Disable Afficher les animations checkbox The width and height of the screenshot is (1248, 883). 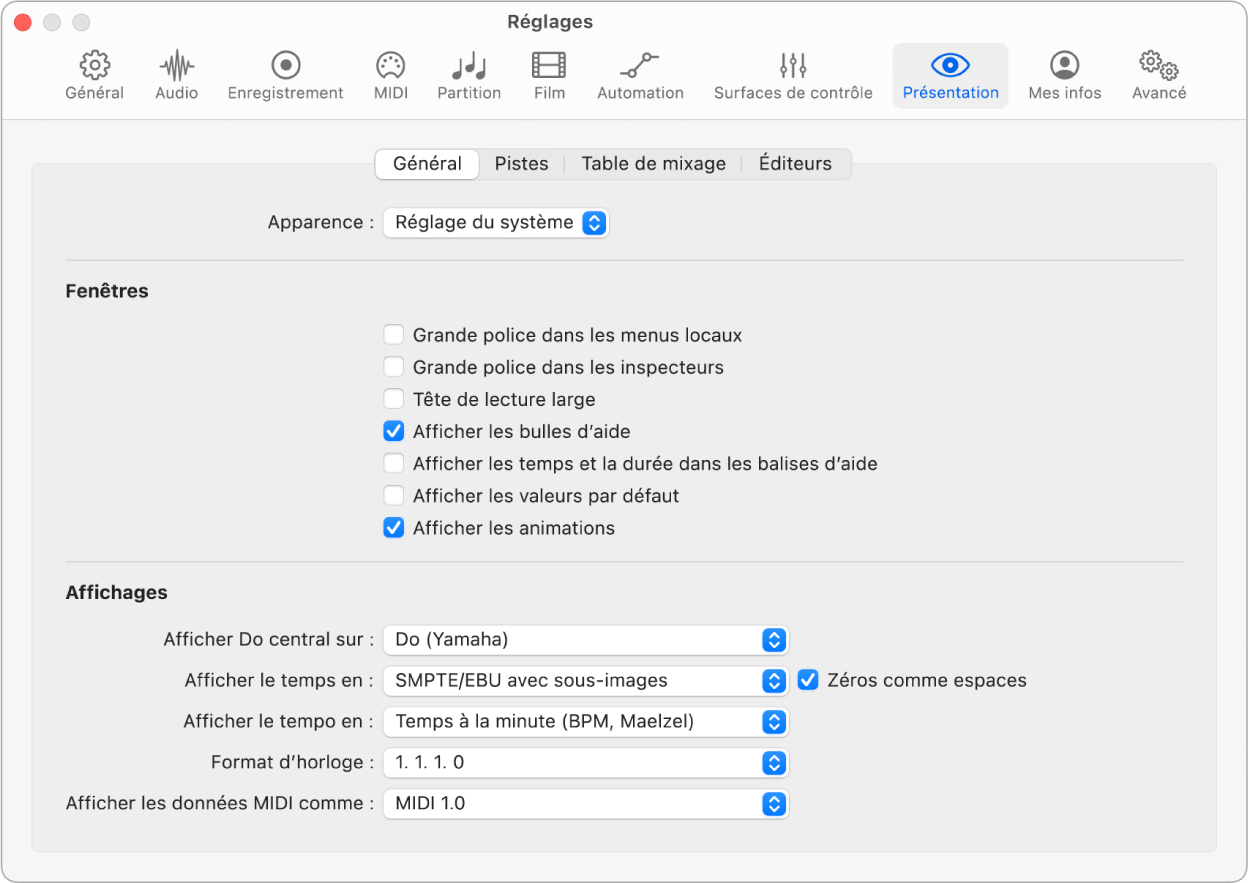point(394,527)
